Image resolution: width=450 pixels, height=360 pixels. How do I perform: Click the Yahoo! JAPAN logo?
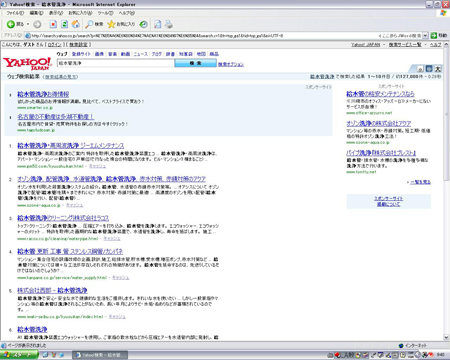[x=28, y=63]
